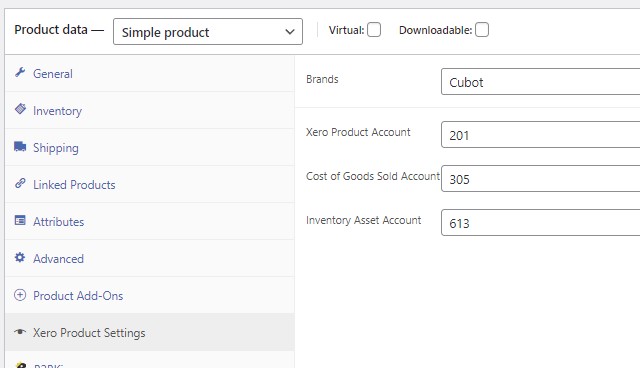Switch to the Advanced tab
This screenshot has height=368, width=640.
point(150,259)
